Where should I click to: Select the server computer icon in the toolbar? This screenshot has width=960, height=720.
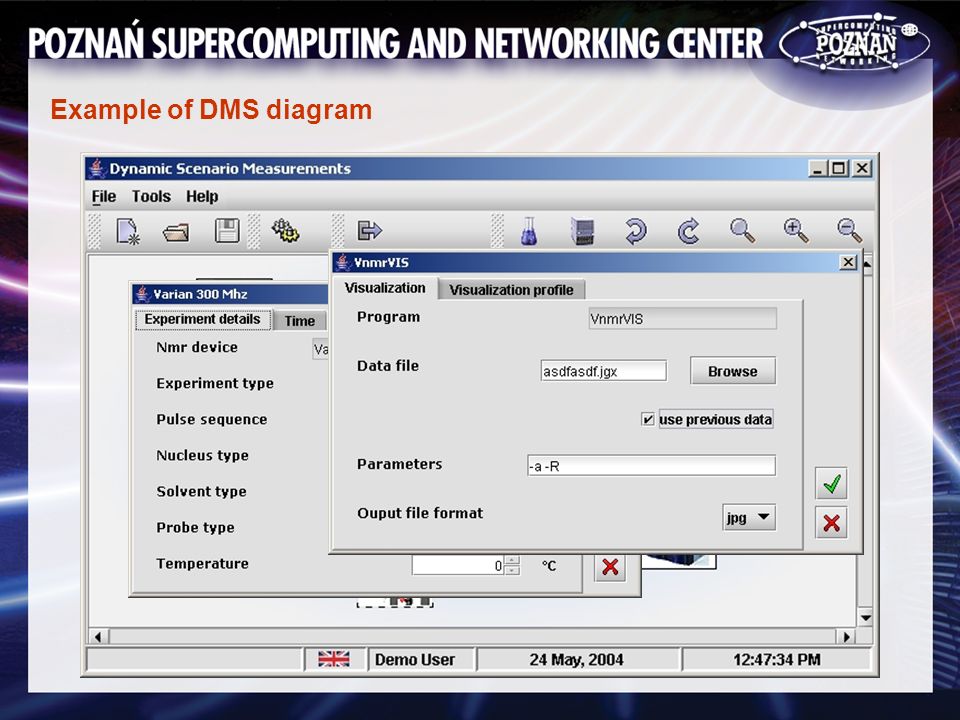582,231
